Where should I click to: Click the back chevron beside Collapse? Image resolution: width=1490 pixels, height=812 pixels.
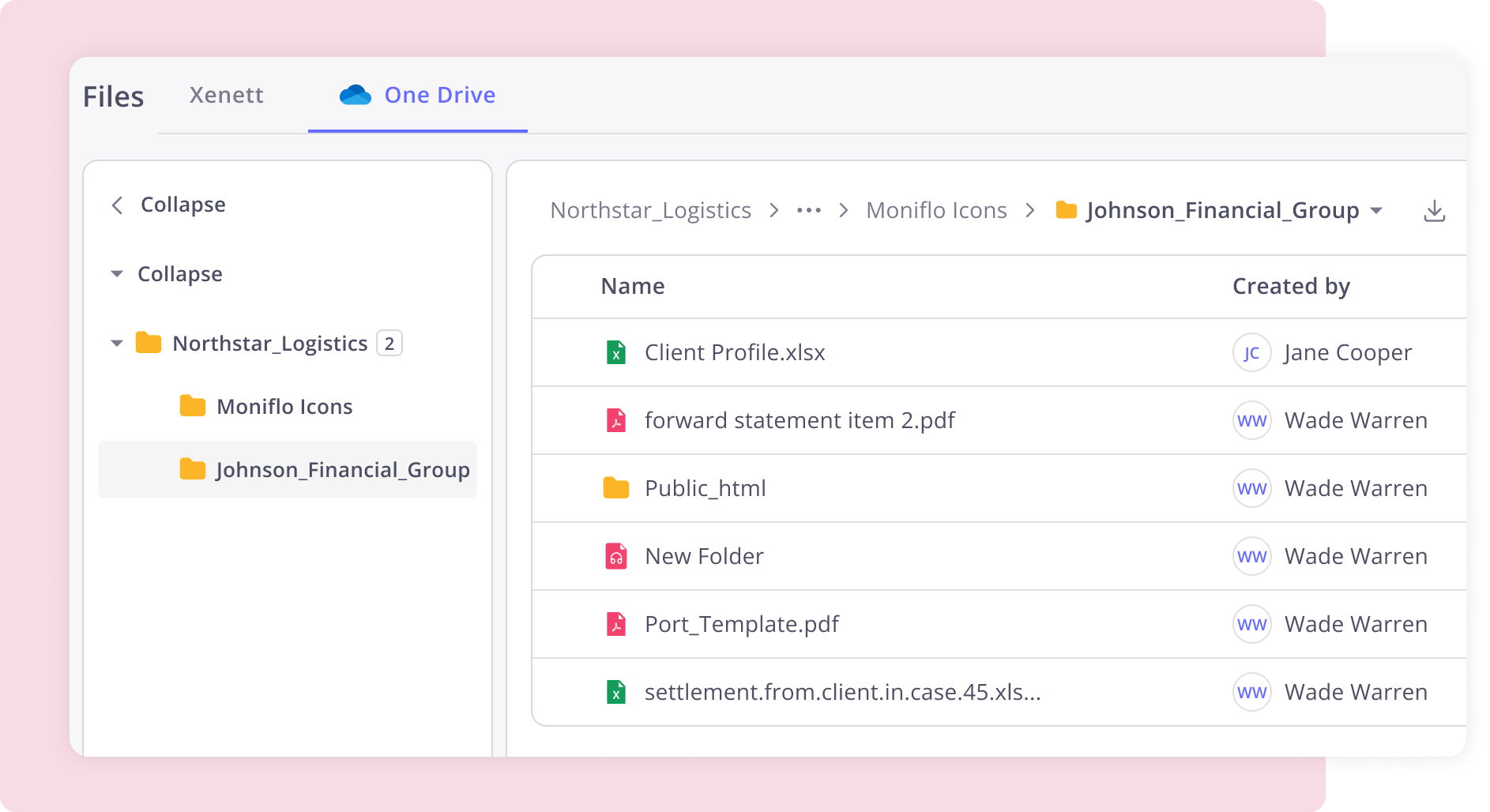[117, 205]
